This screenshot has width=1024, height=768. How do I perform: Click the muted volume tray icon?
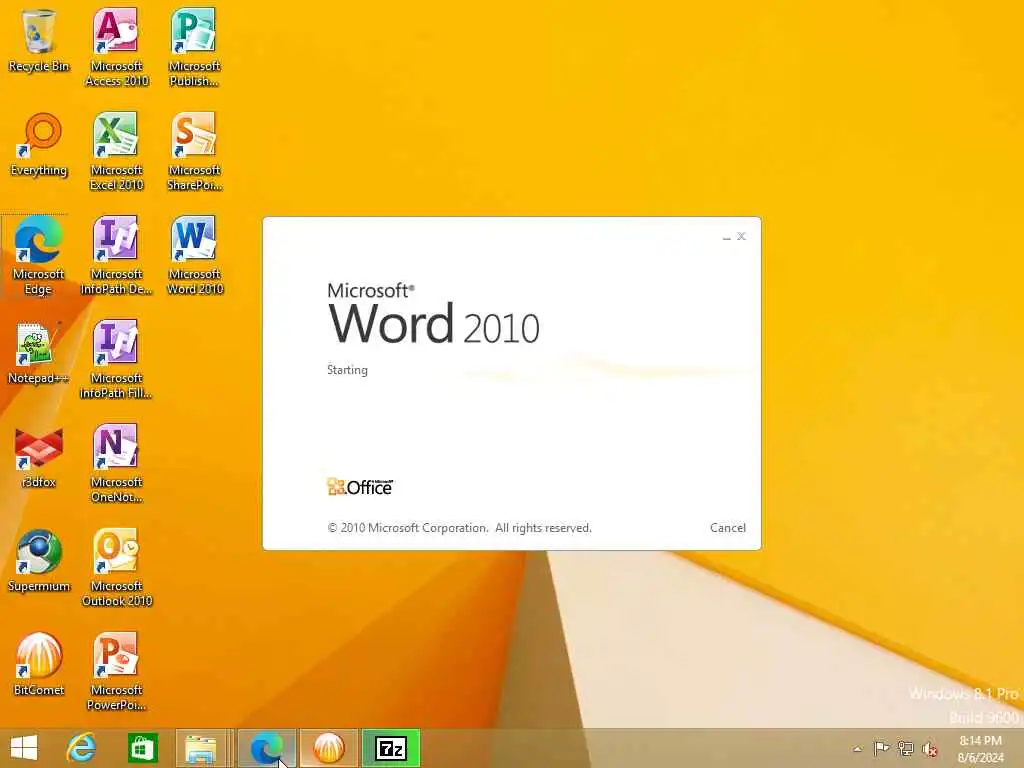point(929,748)
